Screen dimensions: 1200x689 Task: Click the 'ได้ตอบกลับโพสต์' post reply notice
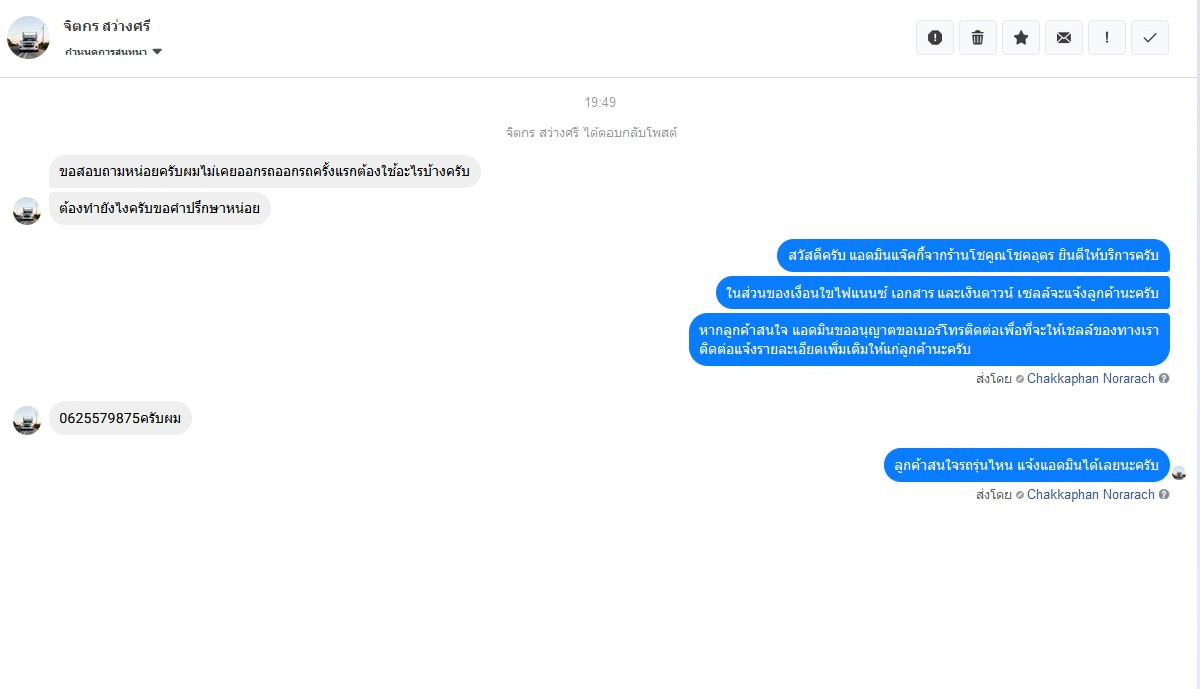click(593, 132)
